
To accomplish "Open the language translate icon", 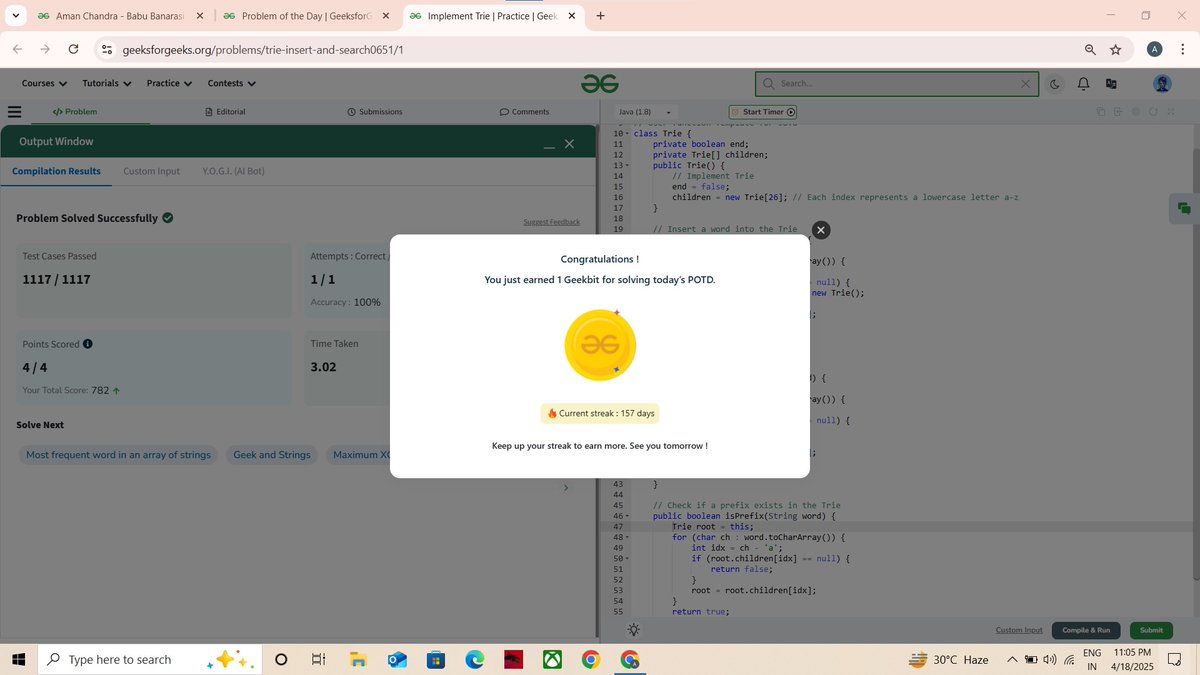I will (x=1111, y=84).
